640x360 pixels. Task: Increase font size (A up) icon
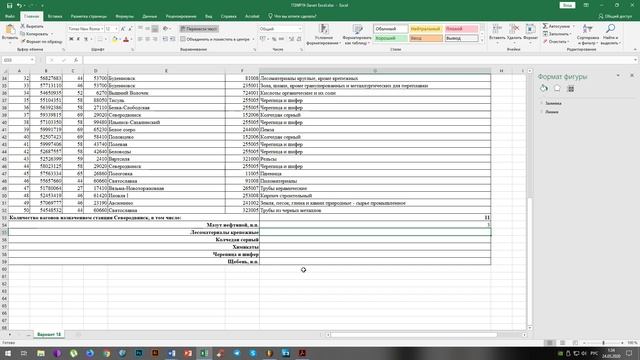(123, 29)
